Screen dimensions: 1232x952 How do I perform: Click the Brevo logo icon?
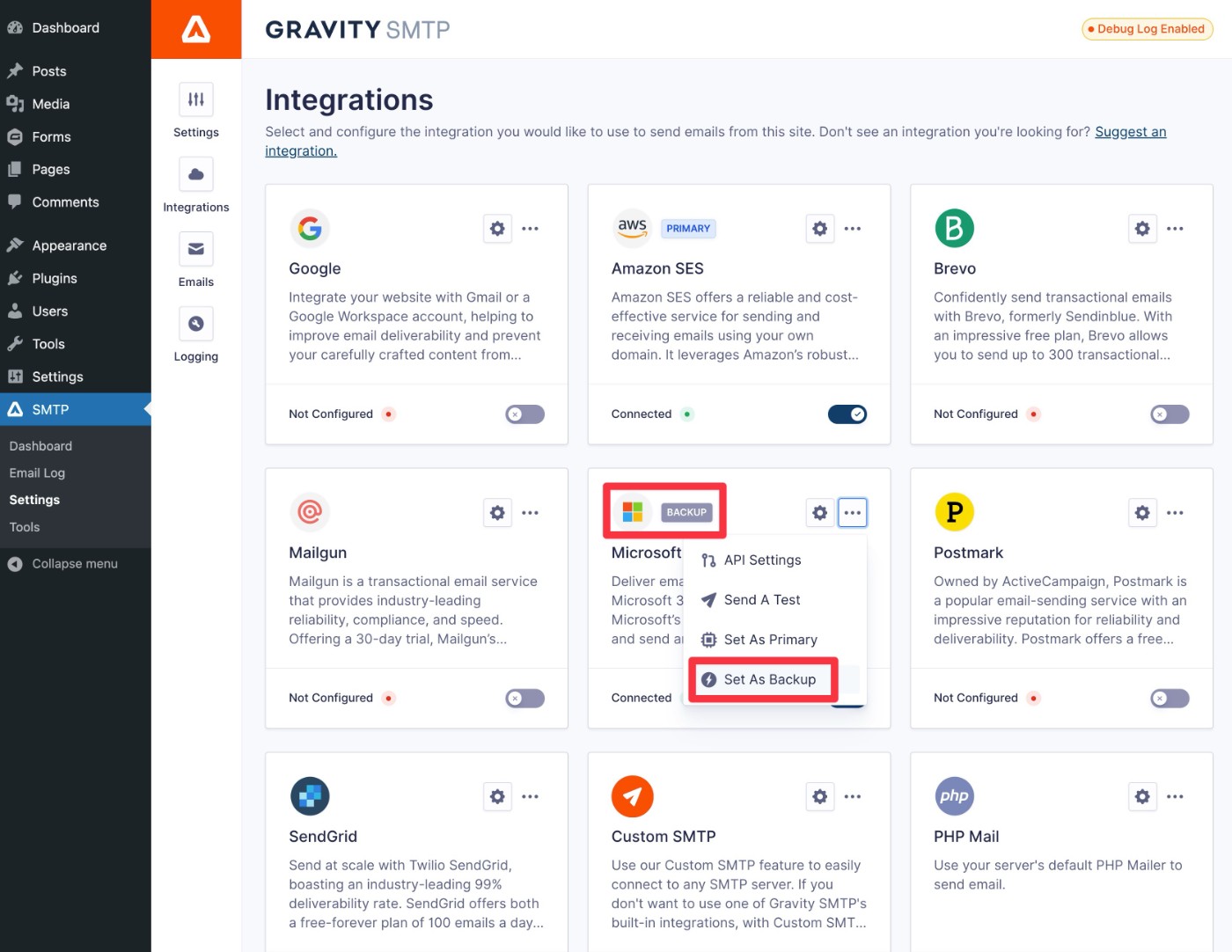(x=954, y=229)
